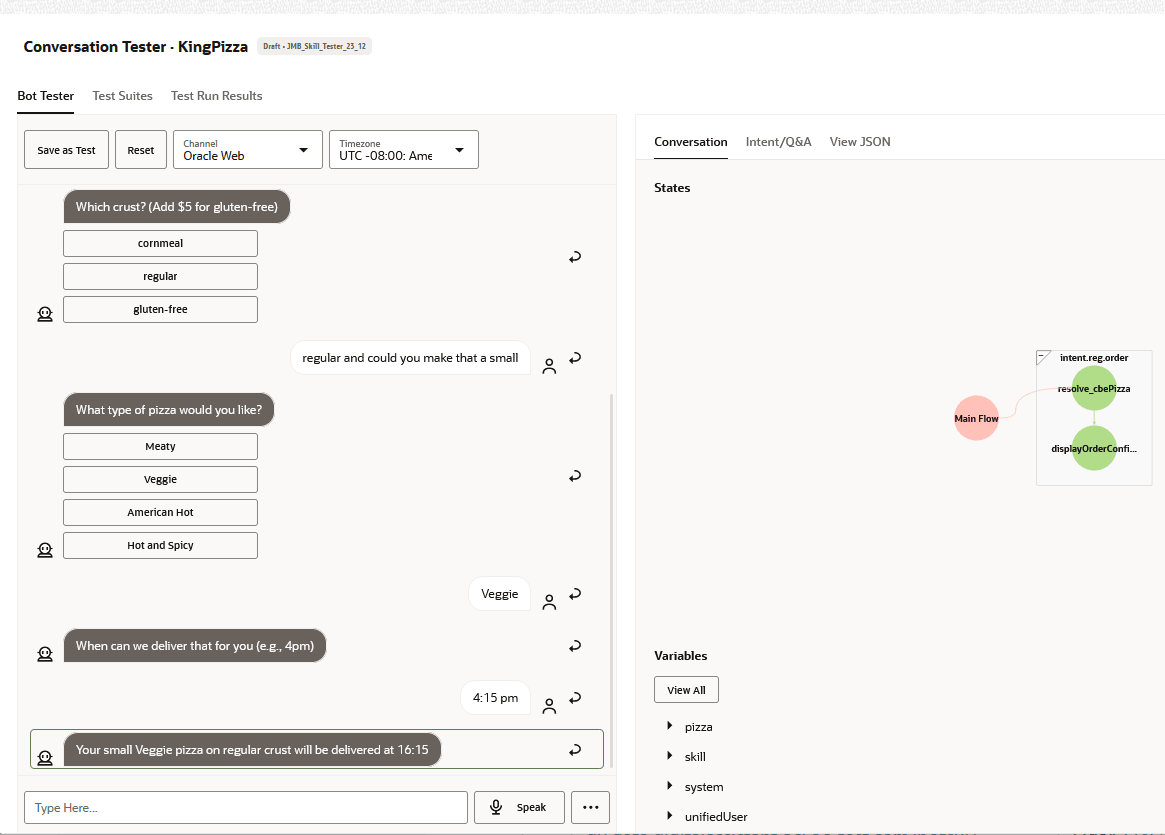
Task: Click the States heading
Action: [672, 188]
